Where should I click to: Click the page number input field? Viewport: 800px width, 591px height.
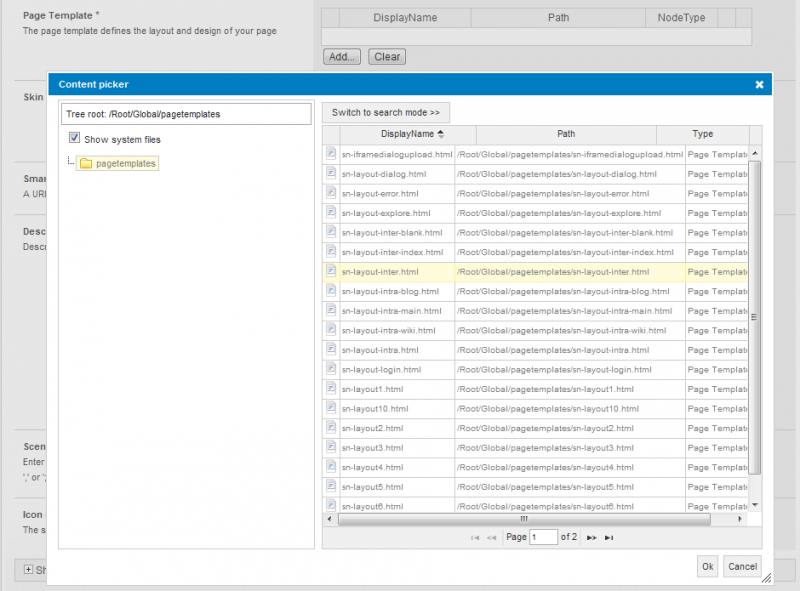click(x=543, y=537)
